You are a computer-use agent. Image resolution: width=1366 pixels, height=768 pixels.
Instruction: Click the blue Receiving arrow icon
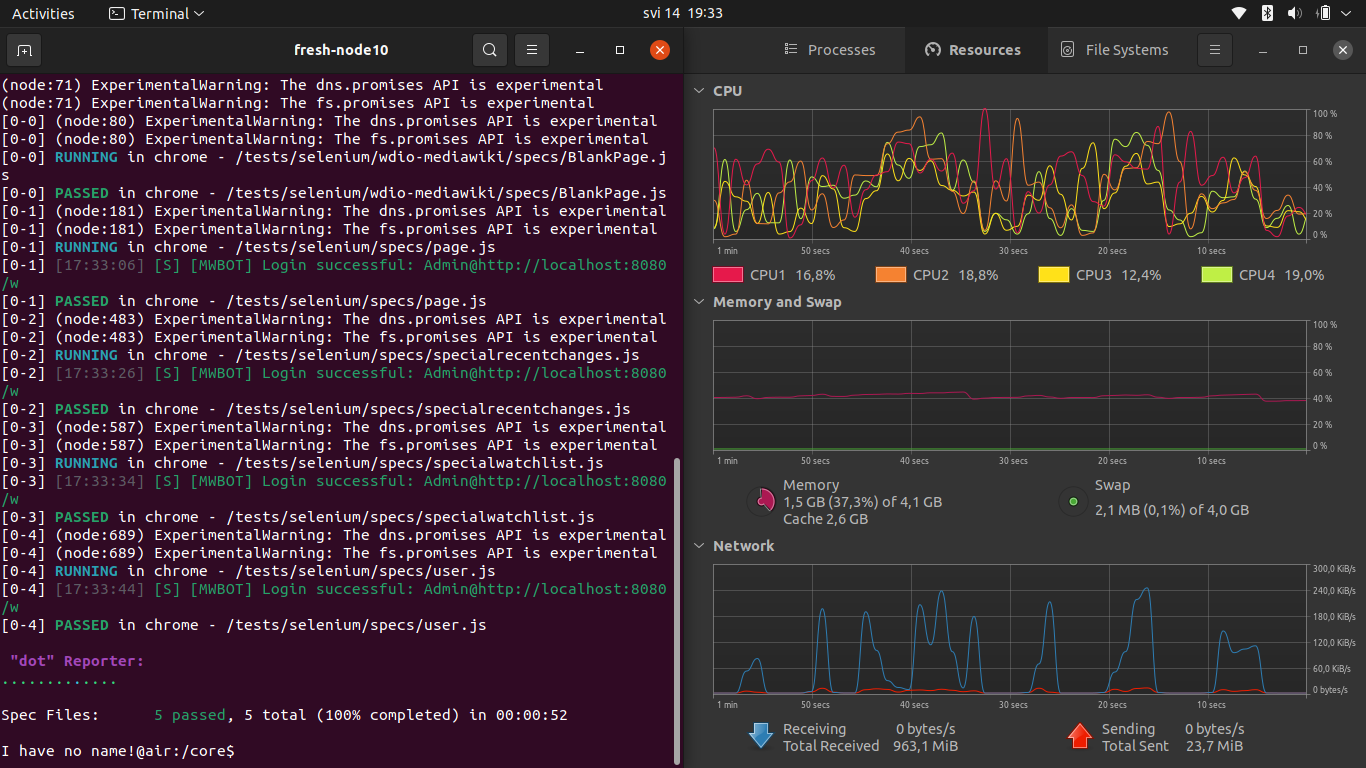[x=761, y=736]
